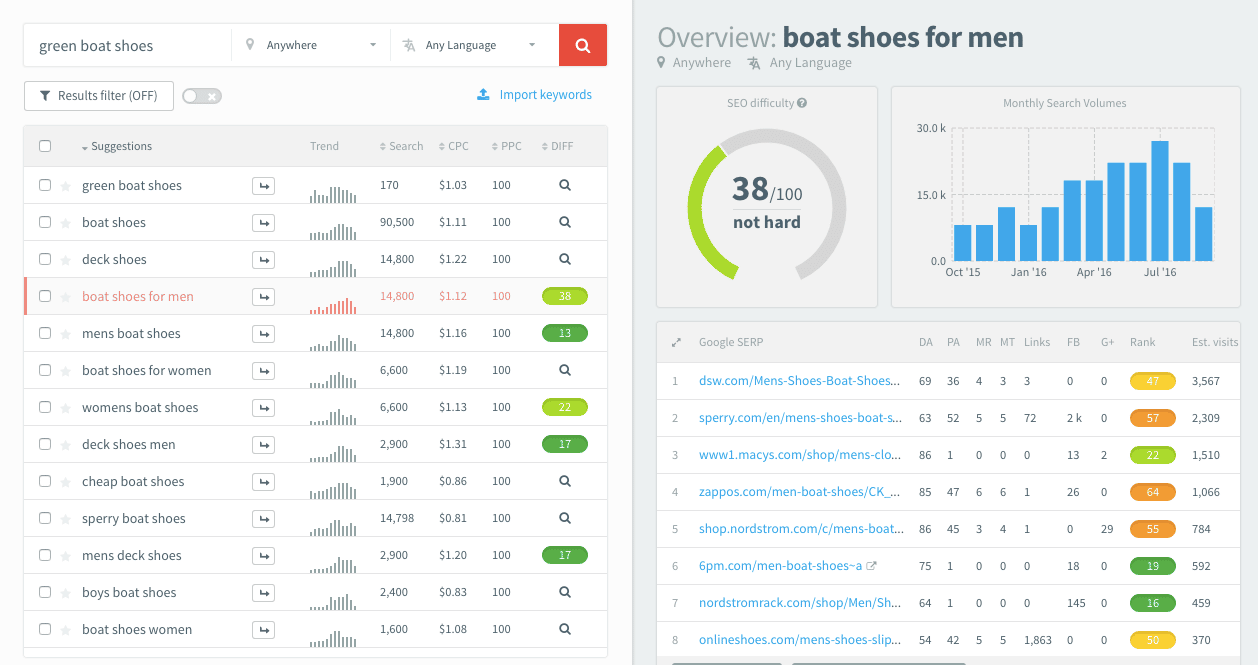Screen dimensions: 1258x665
Task: Tick the checkbox for green boat shoes
Action: pos(45,185)
